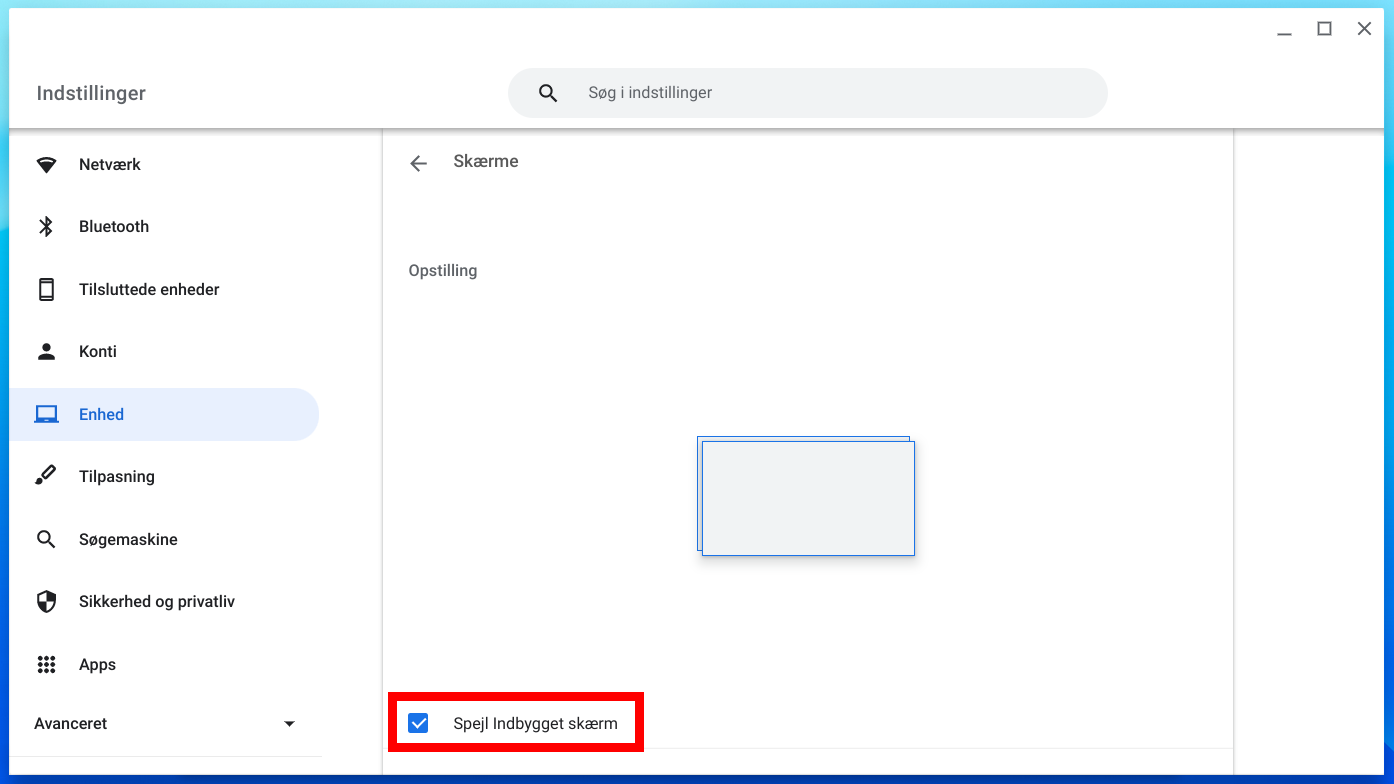1394x784 pixels.
Task: Close the Indstillinger window
Action: [x=1364, y=29]
